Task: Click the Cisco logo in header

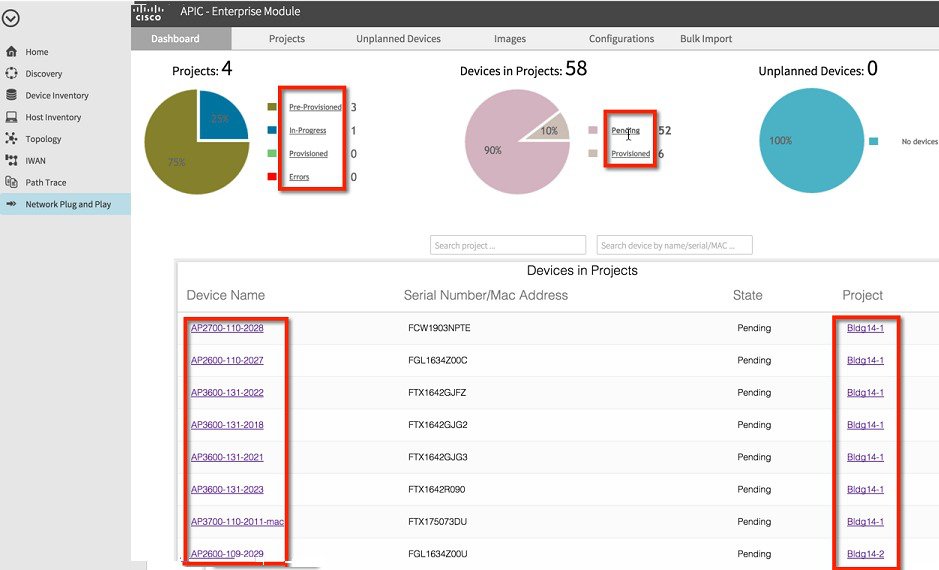Action: [149, 13]
